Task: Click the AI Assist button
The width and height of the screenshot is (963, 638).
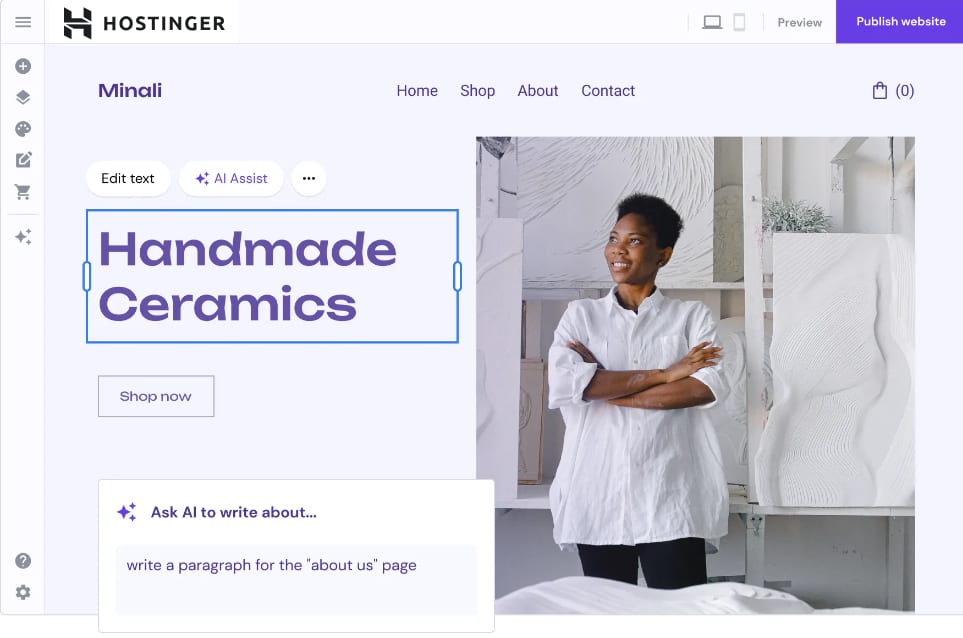Action: 232,179
